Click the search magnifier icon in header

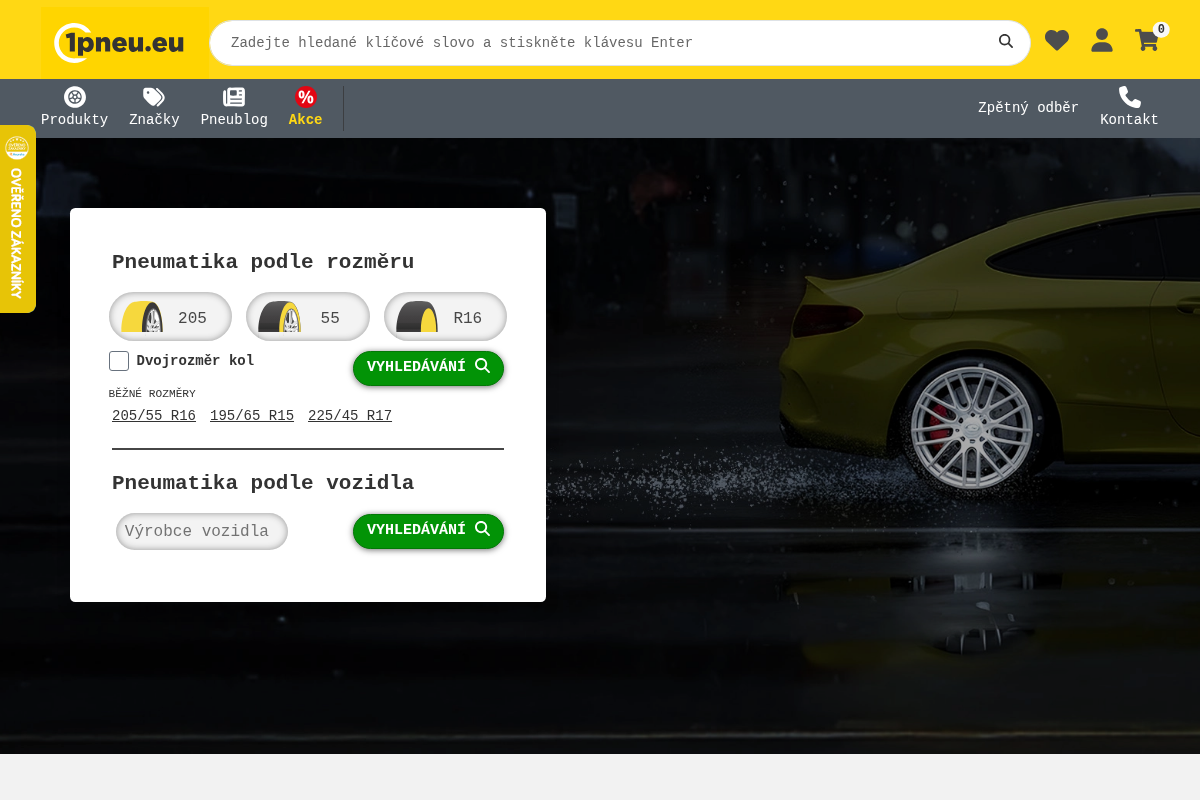coord(1006,42)
